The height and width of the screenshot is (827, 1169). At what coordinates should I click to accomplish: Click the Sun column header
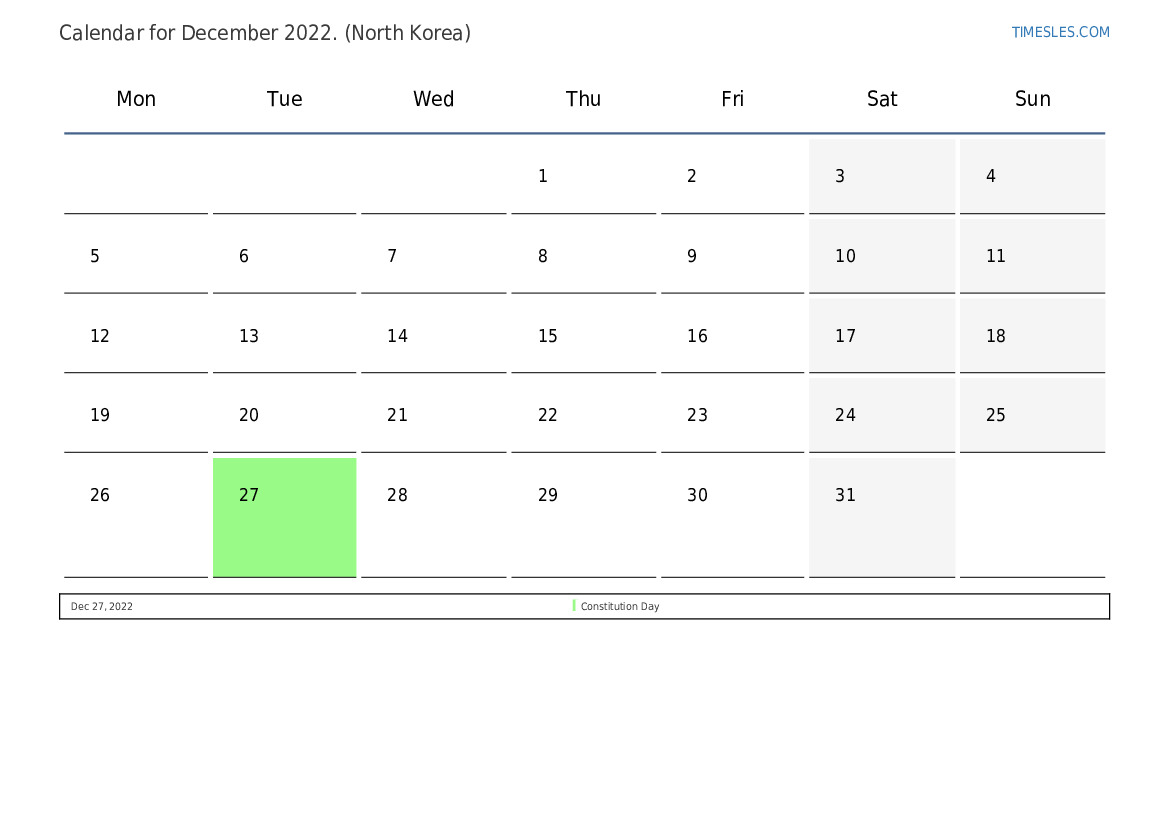[x=1033, y=98]
